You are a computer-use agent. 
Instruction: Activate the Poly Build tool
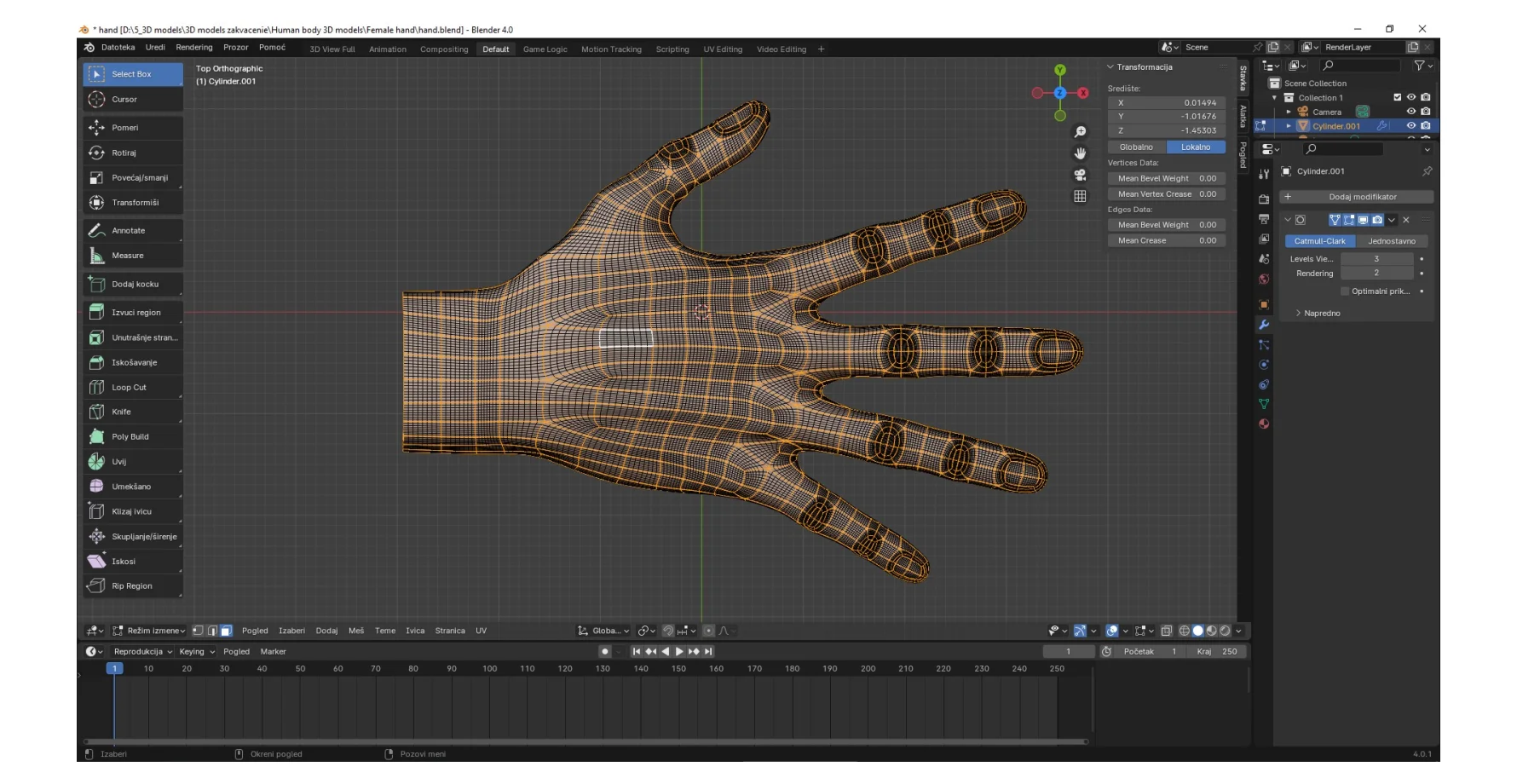click(132, 437)
